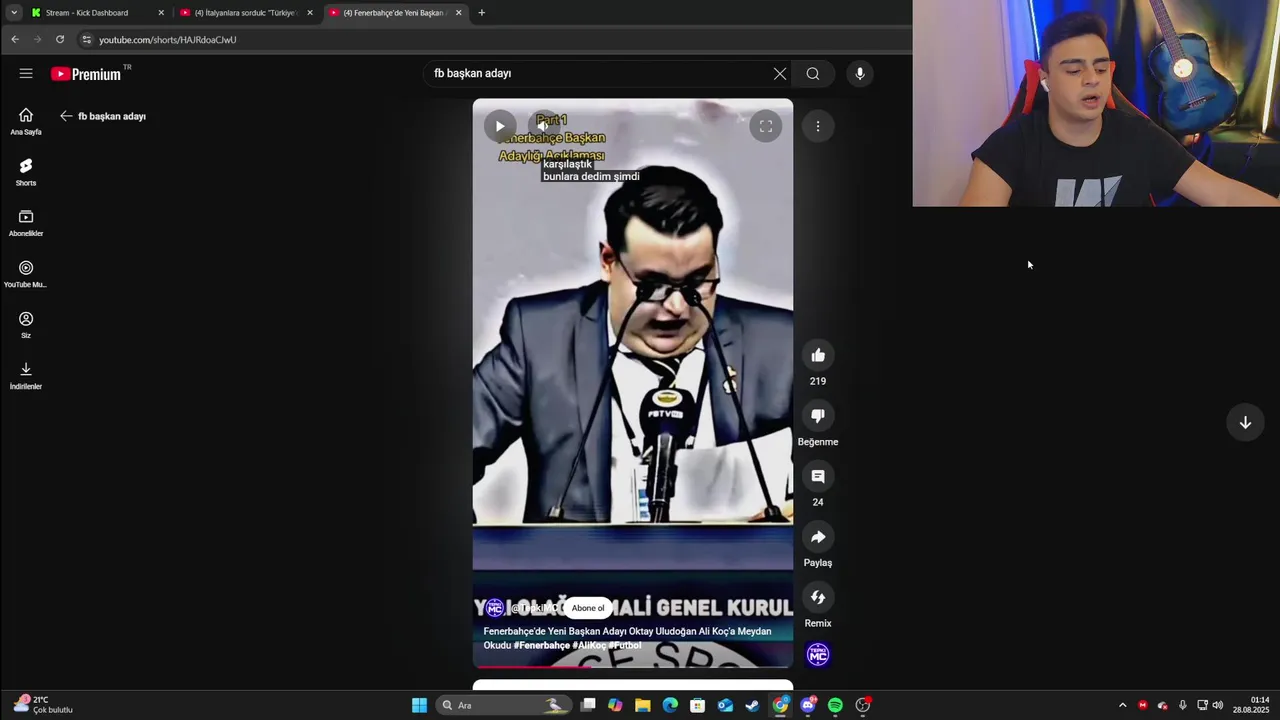Expand the tab search dropdown

[x=14, y=13]
